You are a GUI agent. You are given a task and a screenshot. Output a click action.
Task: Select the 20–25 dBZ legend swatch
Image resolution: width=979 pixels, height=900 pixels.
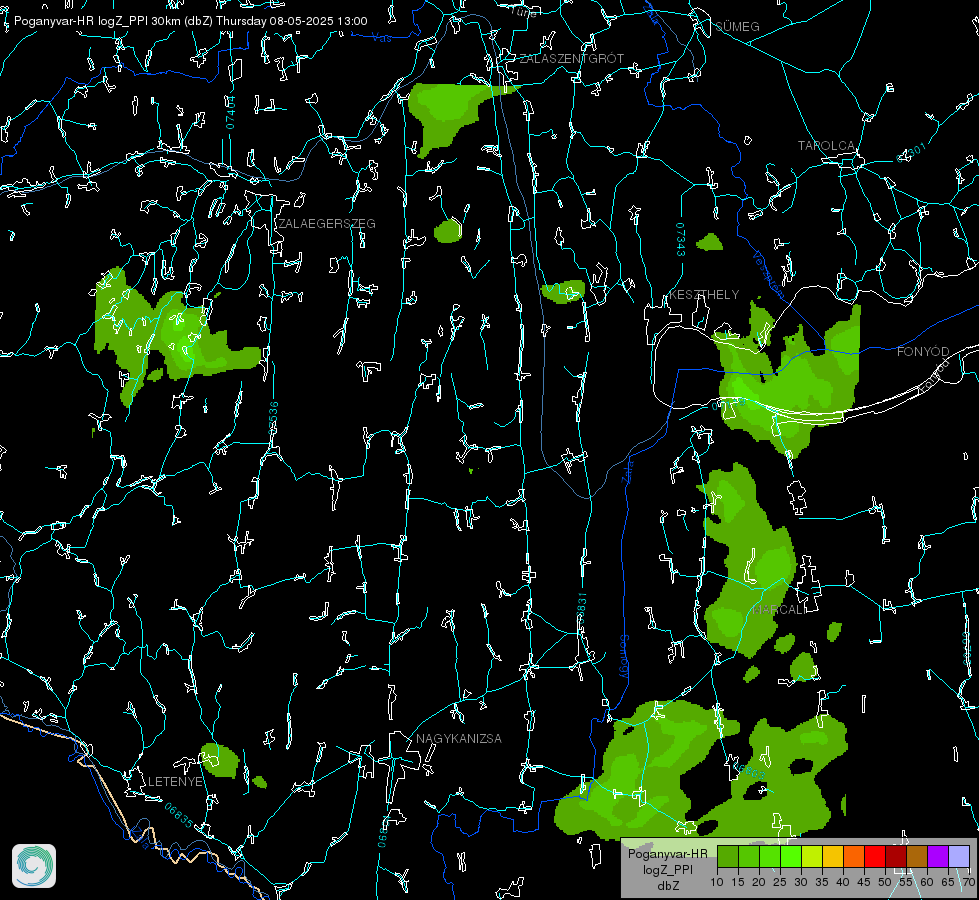tap(770, 856)
